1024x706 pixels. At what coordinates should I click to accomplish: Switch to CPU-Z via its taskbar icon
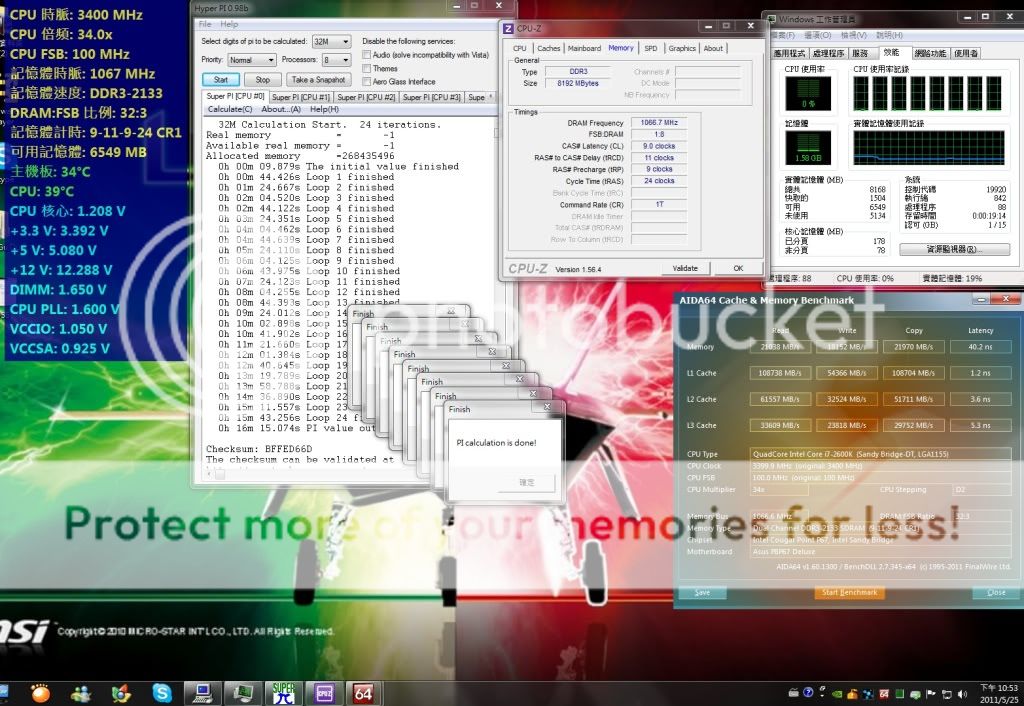click(324, 693)
